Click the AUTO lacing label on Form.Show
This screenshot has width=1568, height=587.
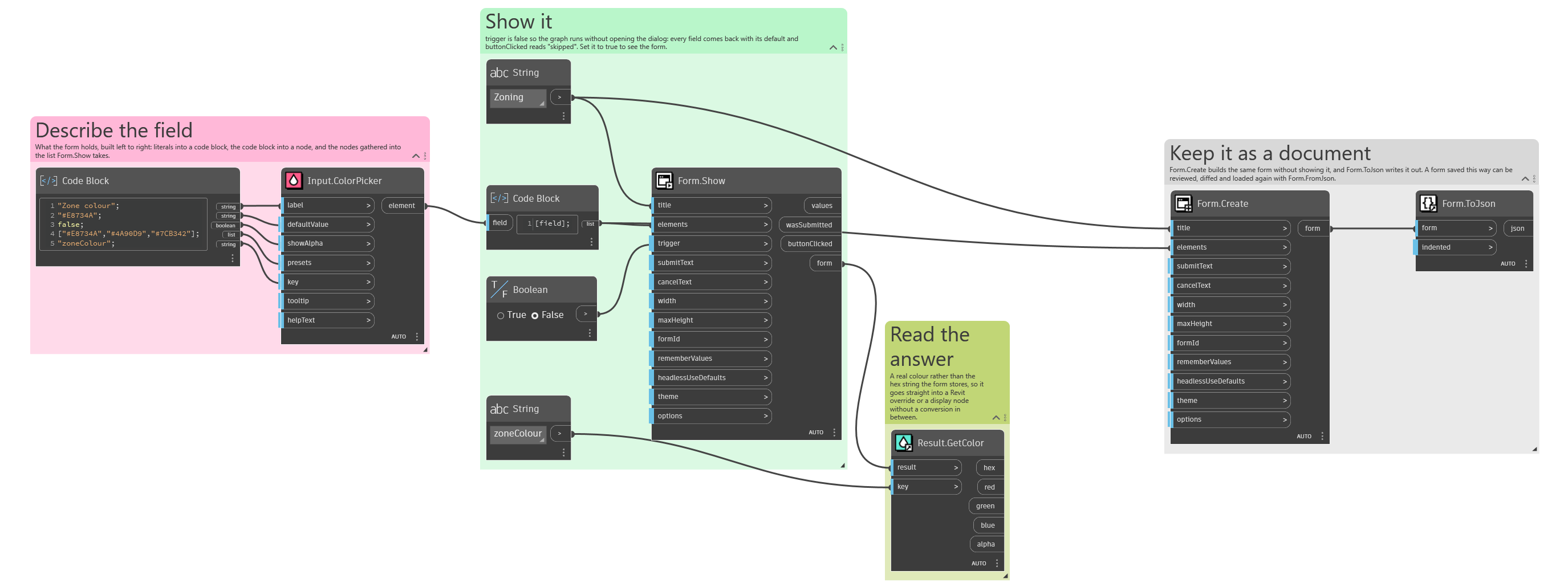tap(816, 433)
